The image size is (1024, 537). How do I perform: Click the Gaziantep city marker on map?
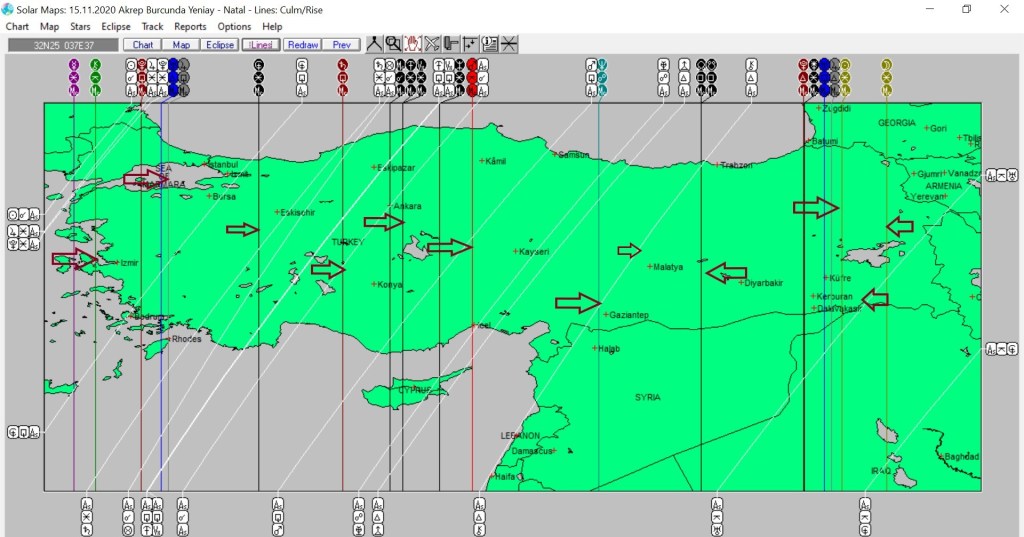tap(605, 315)
